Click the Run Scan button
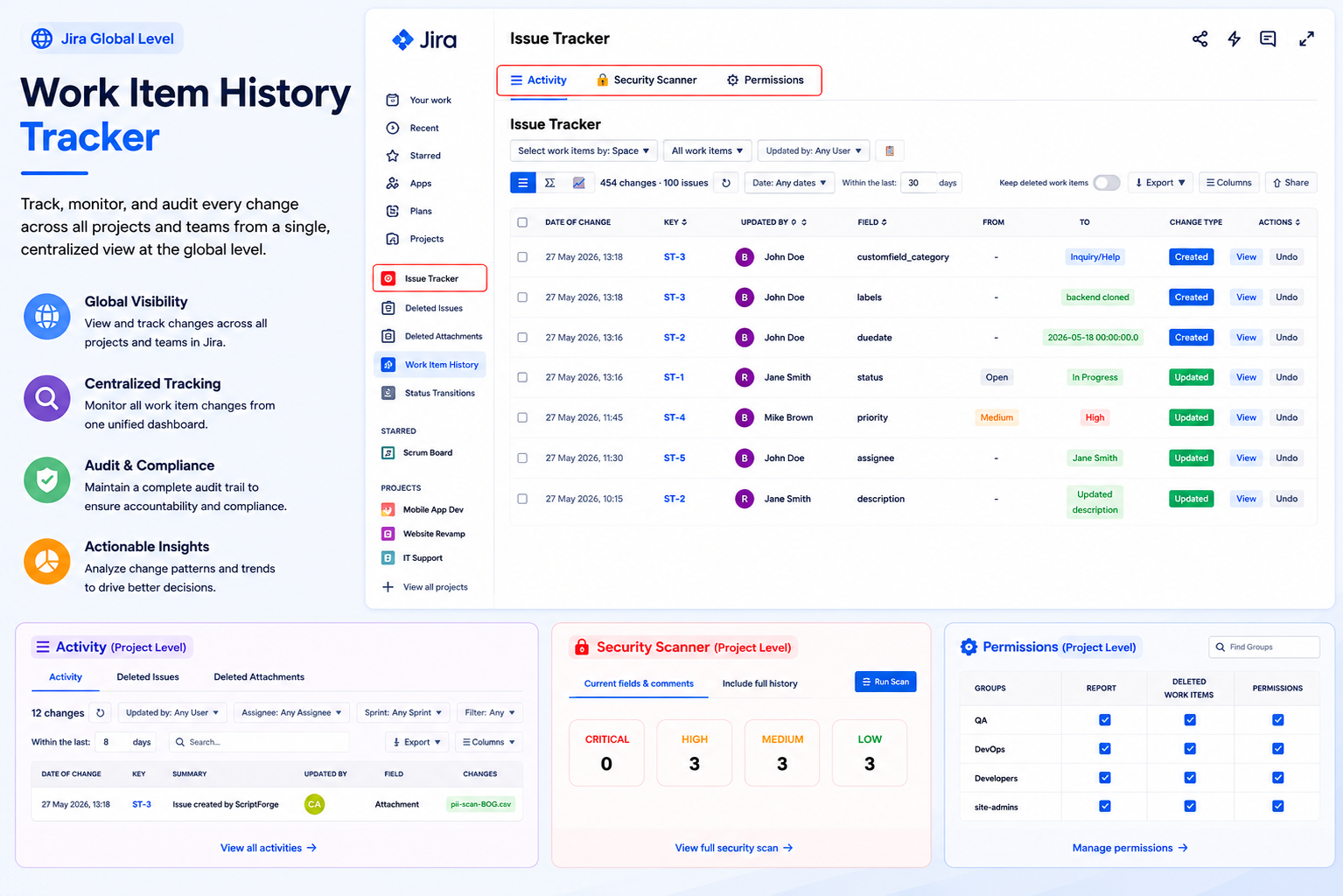1343x896 pixels. 885,682
